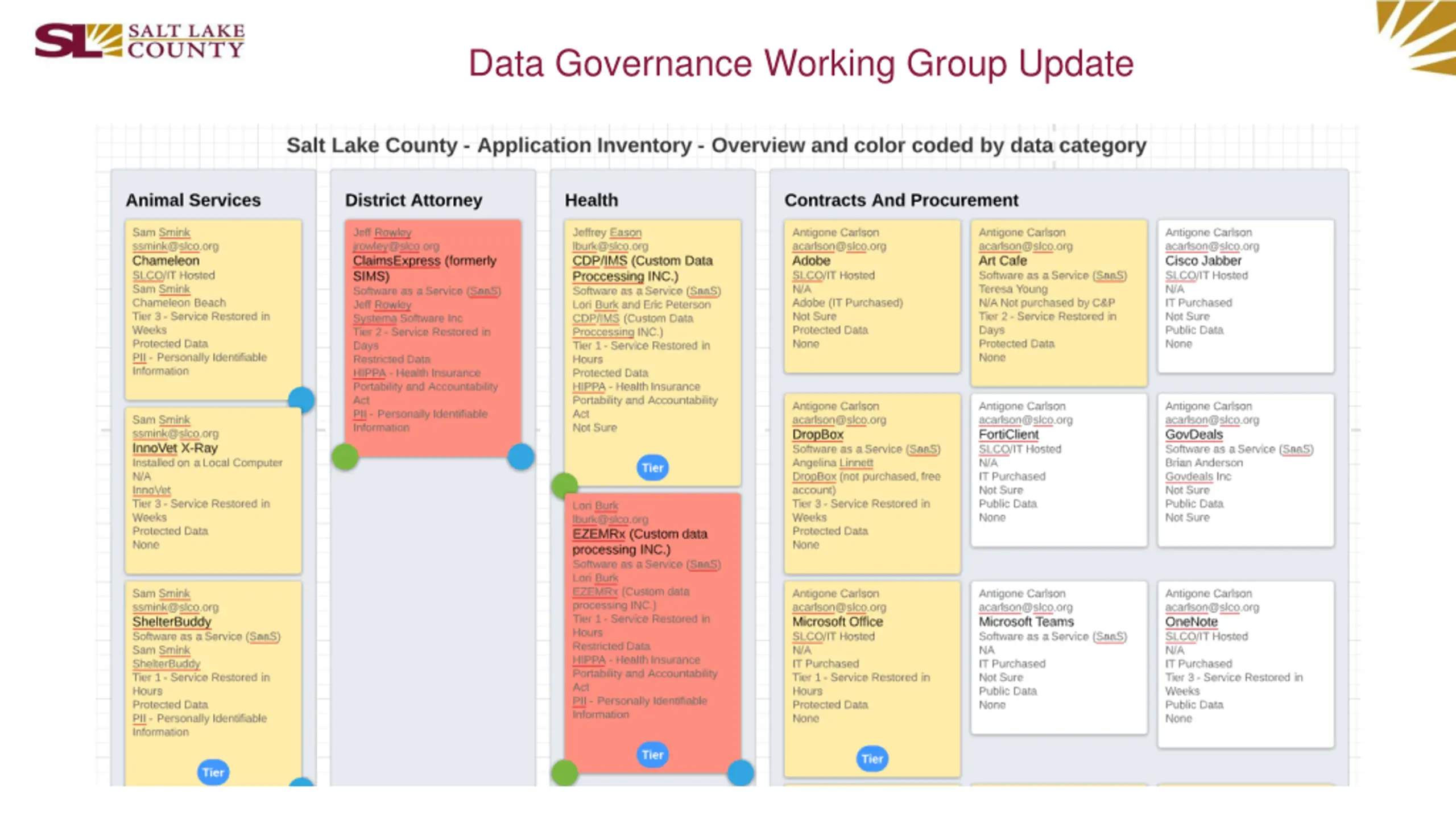Select the ShelterBuddy application title
The image size is (1456, 819).
(172, 622)
